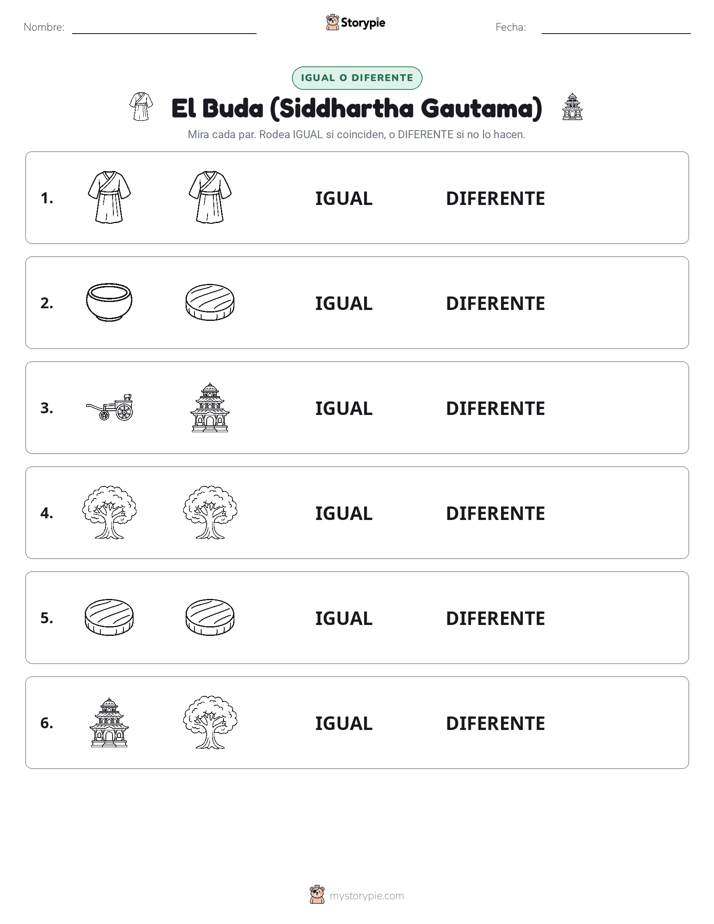This screenshot has height=924, width=714.
Task: Click the second robe in row 1
Action: point(210,197)
